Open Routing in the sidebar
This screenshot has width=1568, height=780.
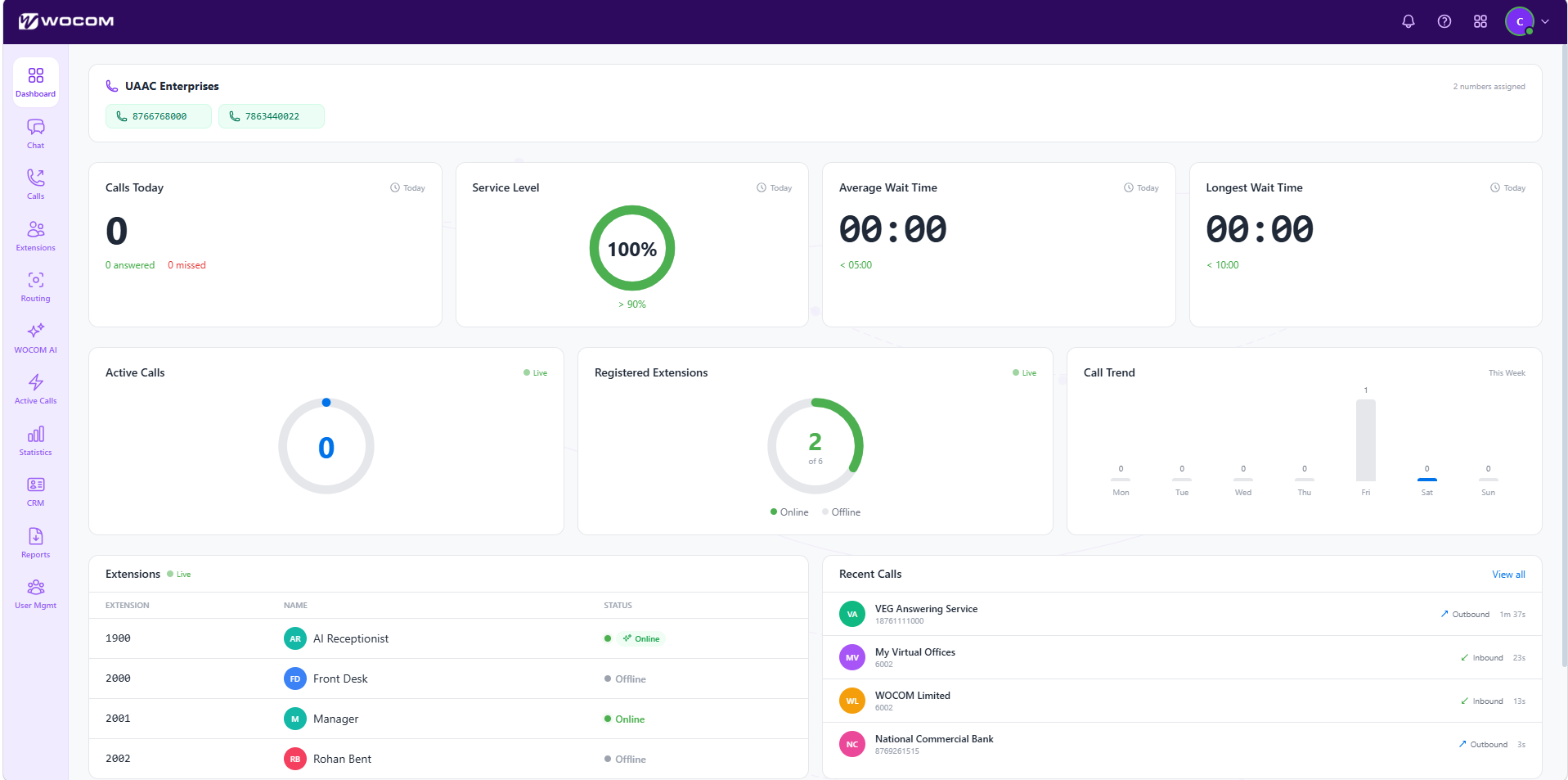pyautogui.click(x=35, y=286)
